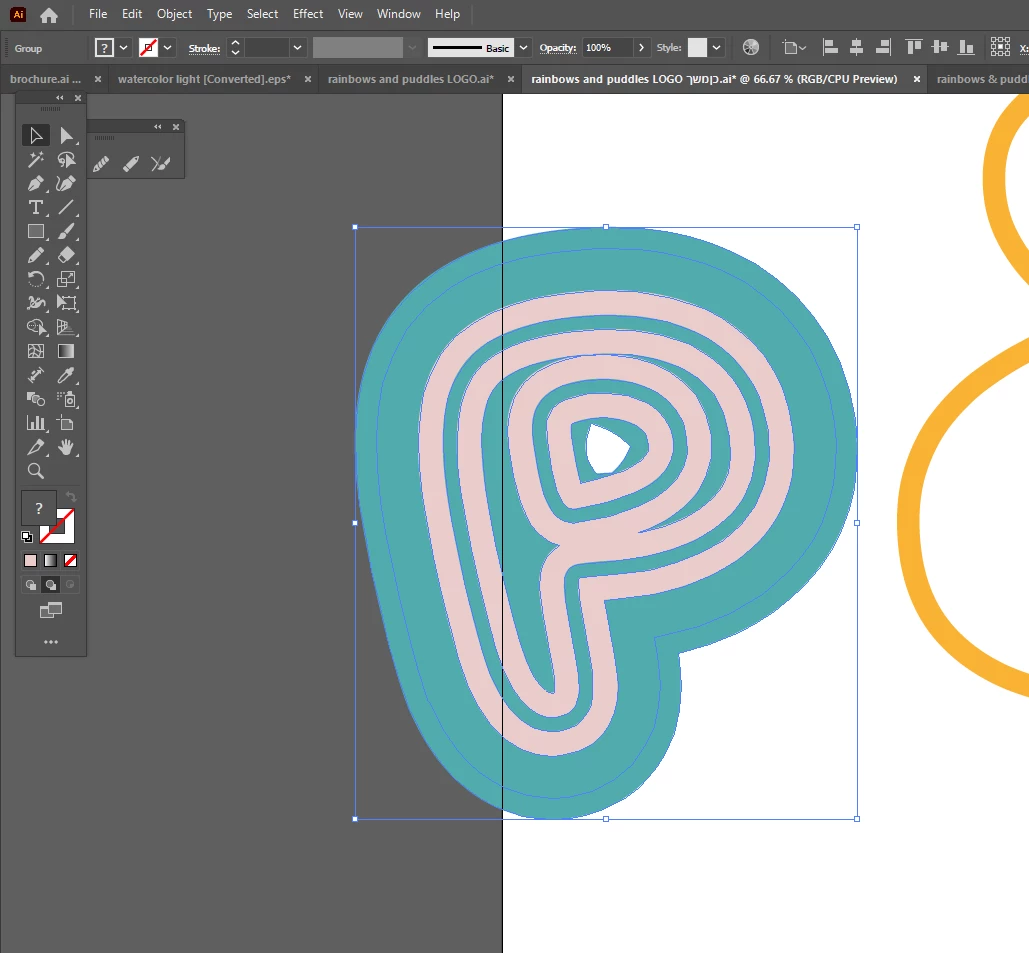Select the Line Segment tool

[66, 207]
